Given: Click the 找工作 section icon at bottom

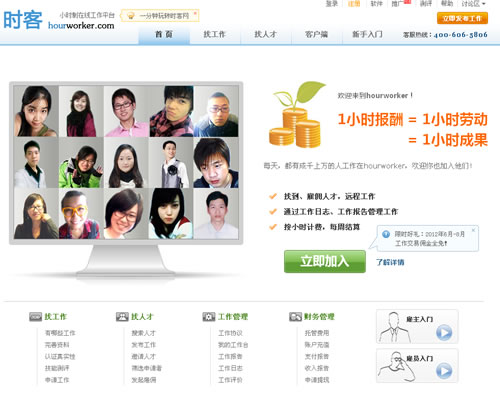Looking at the screenshot, I should 35,317.
